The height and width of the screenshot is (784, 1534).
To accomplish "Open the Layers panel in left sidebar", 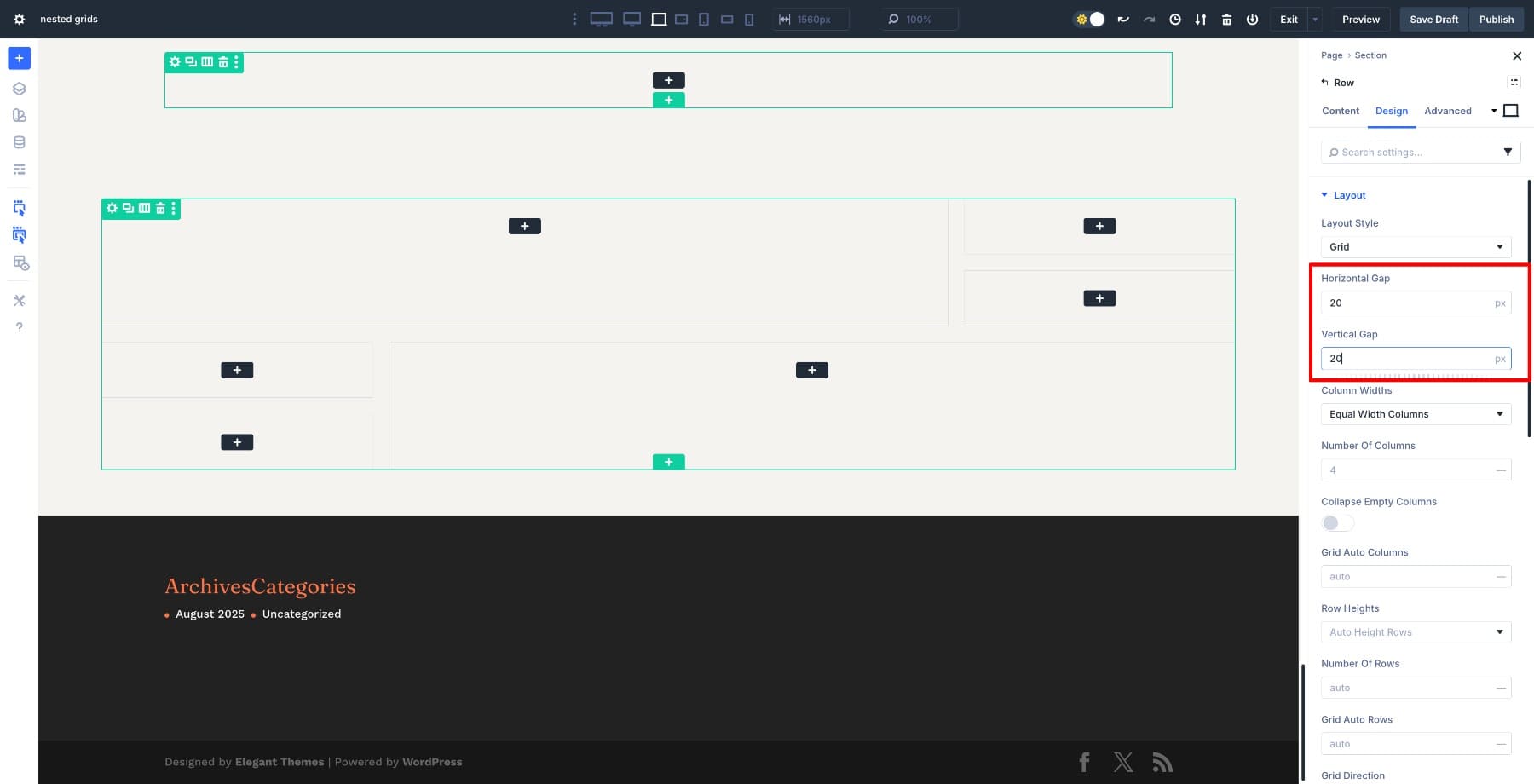I will (19, 89).
